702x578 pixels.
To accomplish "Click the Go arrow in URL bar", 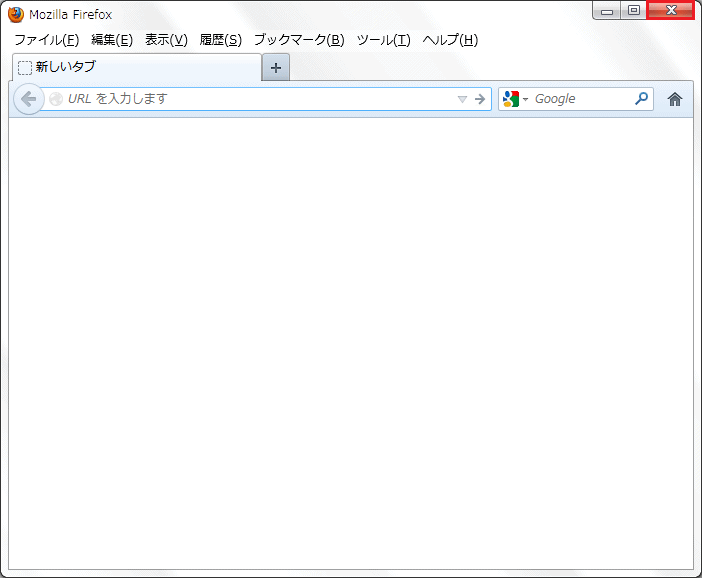I will (x=480, y=99).
